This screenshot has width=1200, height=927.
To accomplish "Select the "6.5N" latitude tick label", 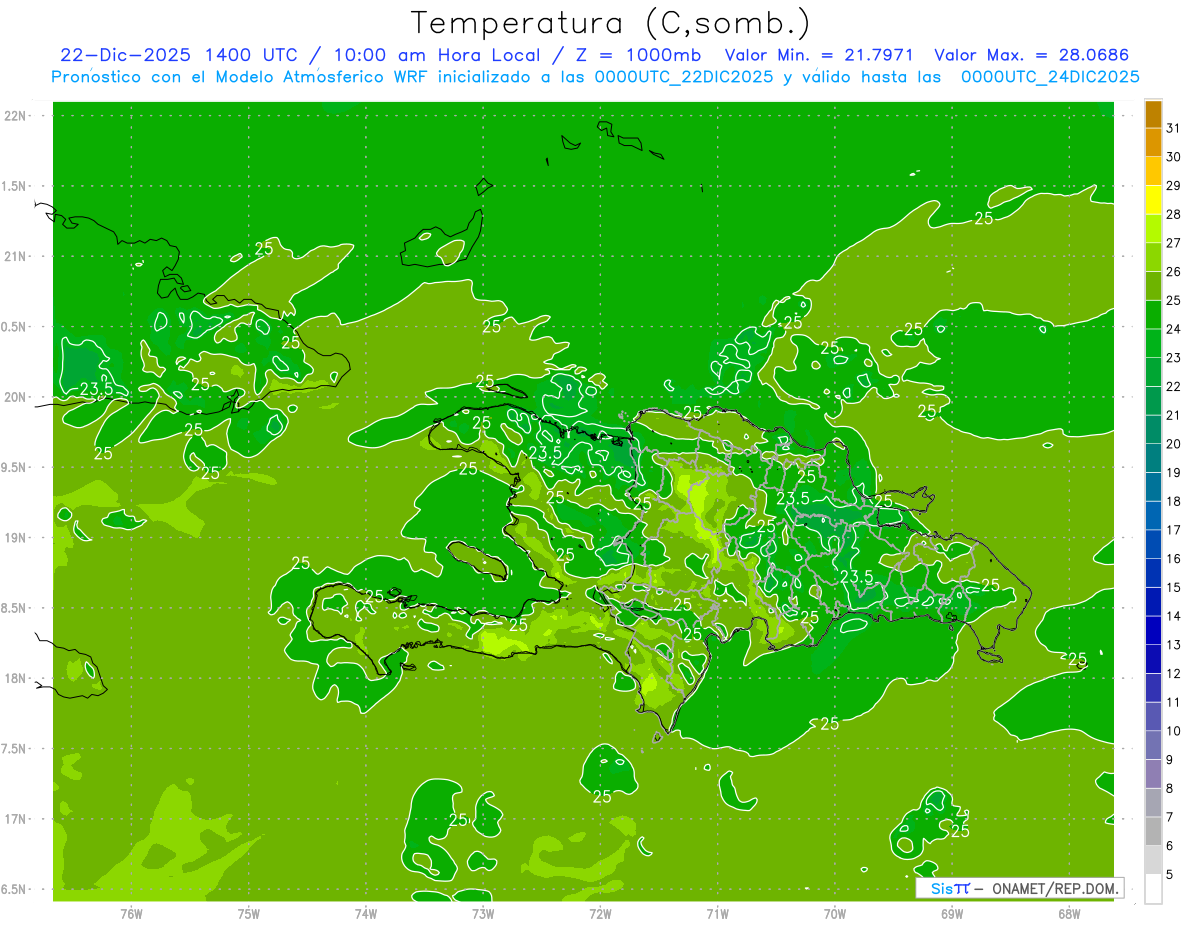I will (15, 889).
